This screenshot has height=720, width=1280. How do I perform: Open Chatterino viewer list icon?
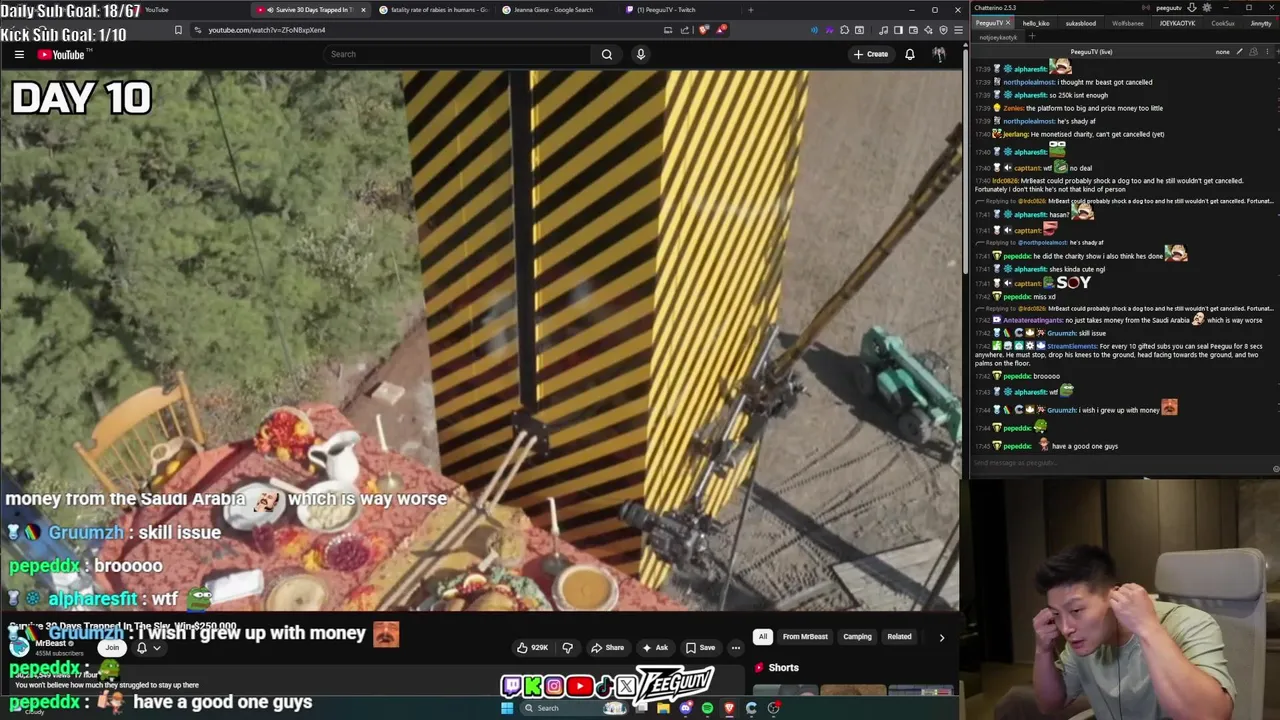tap(1253, 52)
